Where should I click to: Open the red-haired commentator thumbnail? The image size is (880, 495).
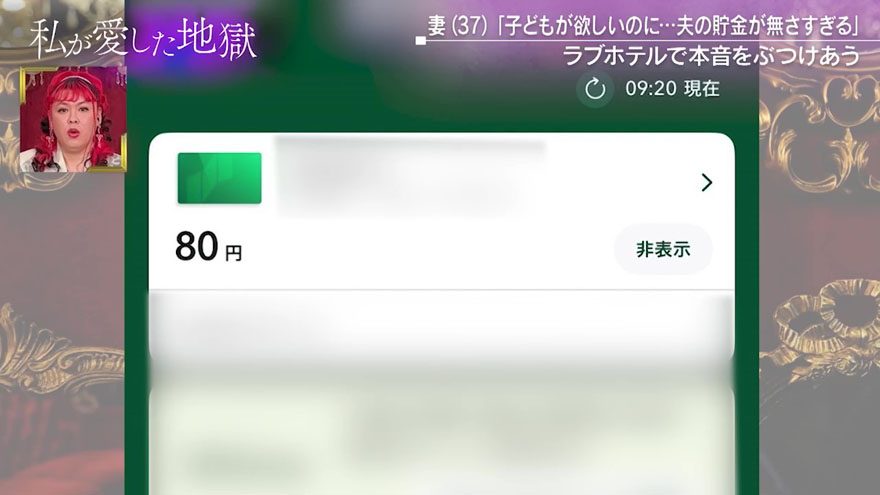(x=73, y=120)
